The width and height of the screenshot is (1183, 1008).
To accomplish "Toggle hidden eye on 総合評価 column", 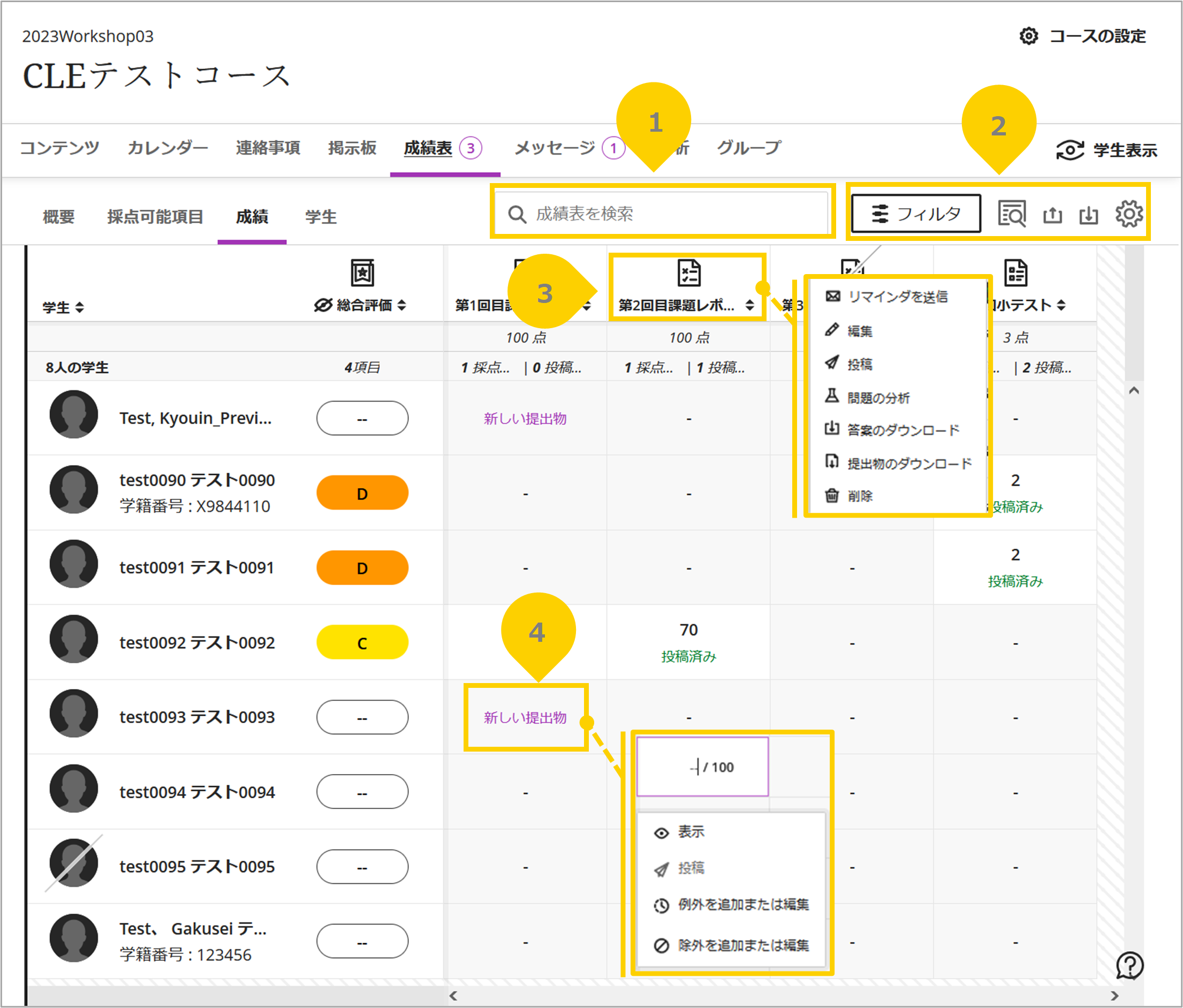I will click(323, 306).
